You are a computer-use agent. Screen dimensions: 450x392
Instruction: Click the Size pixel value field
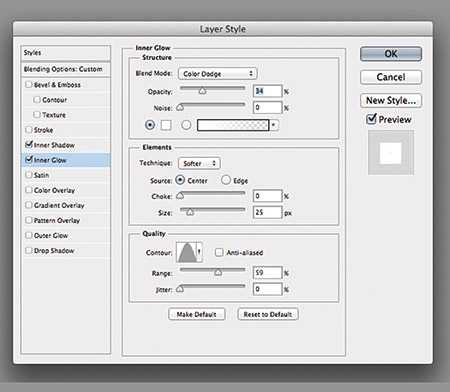click(268, 212)
